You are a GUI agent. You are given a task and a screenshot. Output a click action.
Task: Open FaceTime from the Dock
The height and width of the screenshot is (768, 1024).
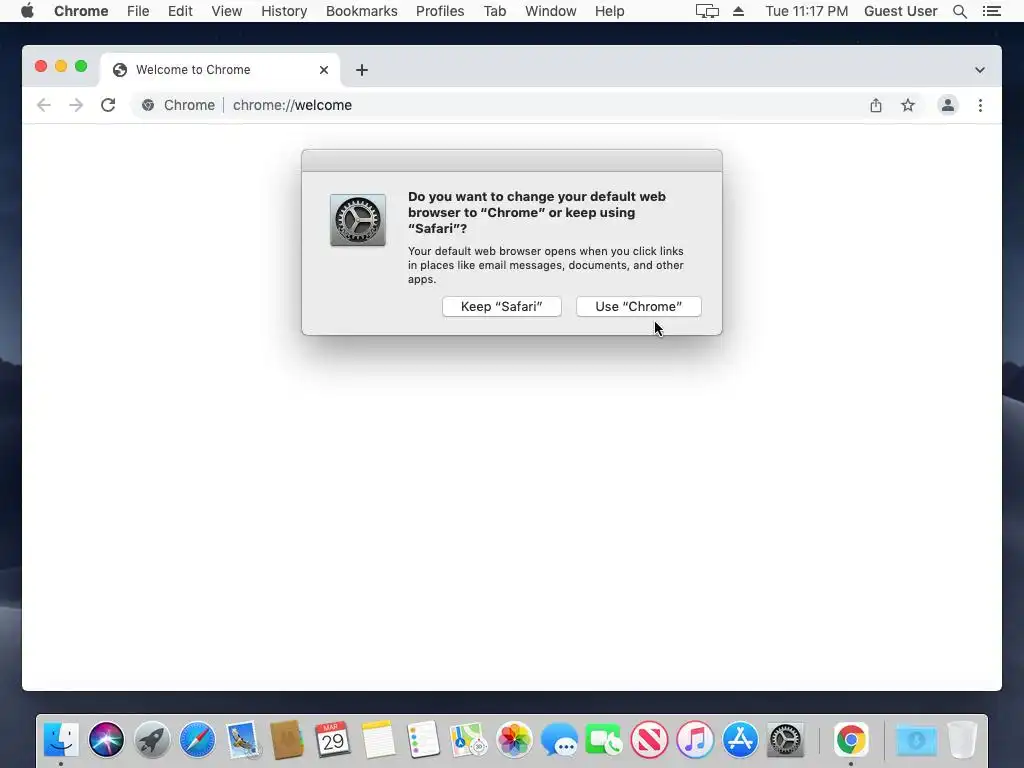pyautogui.click(x=604, y=740)
